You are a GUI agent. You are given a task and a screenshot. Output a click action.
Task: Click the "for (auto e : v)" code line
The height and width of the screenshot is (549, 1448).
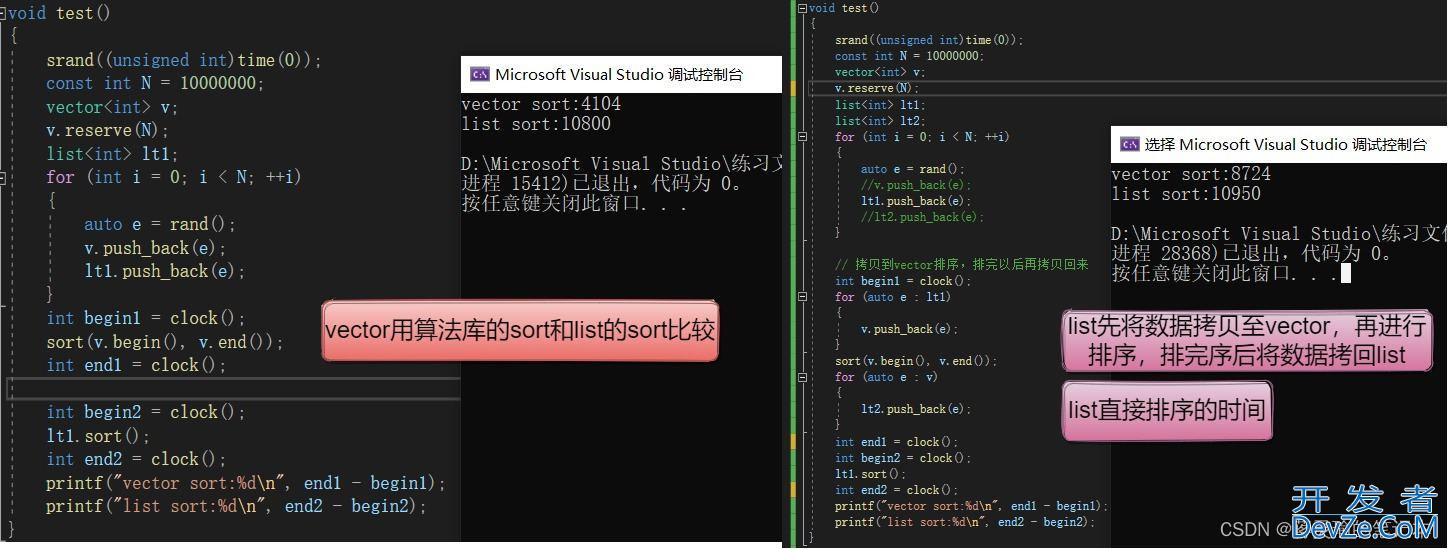click(887, 377)
